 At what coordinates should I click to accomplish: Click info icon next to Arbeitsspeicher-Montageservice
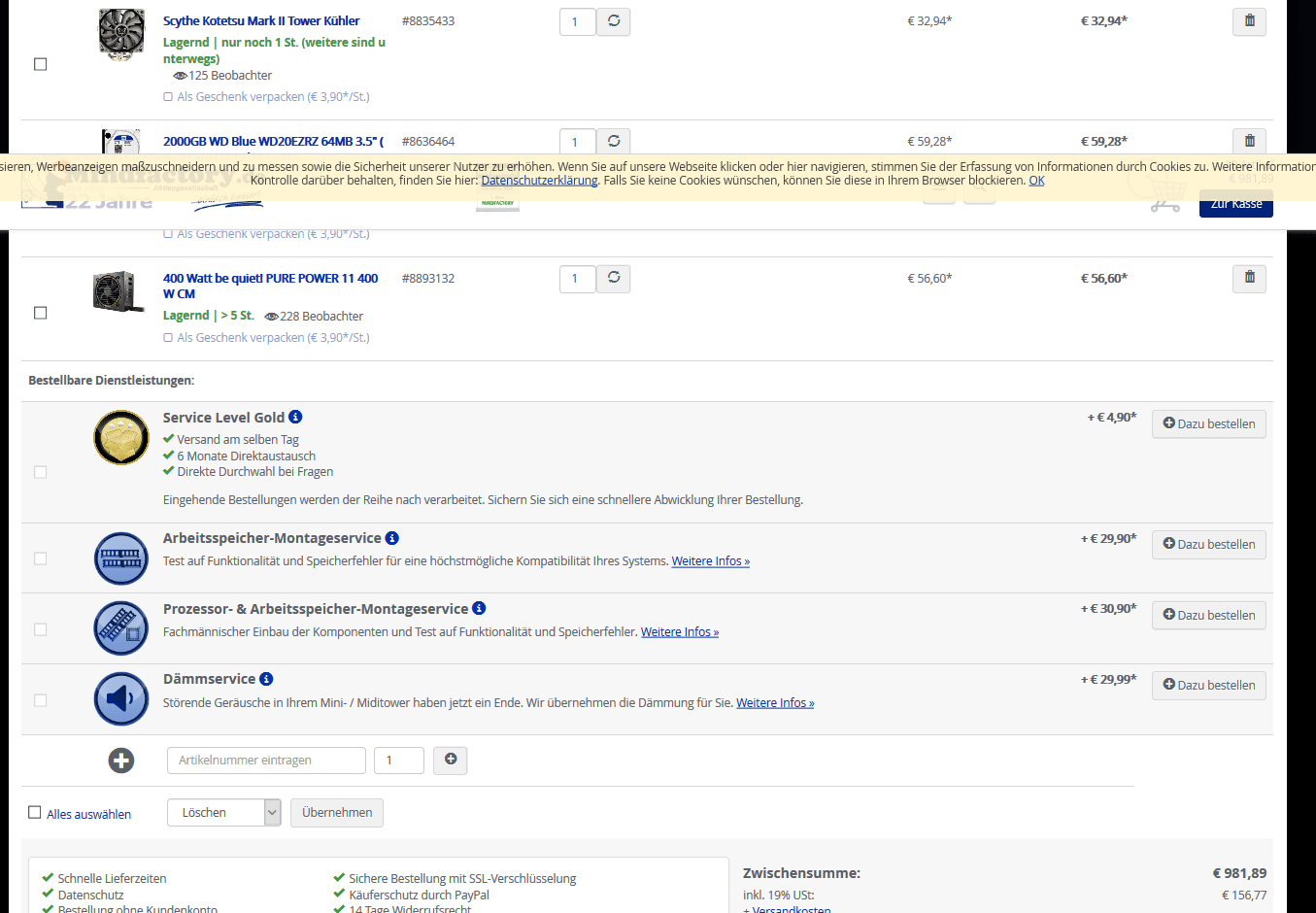pyautogui.click(x=392, y=538)
